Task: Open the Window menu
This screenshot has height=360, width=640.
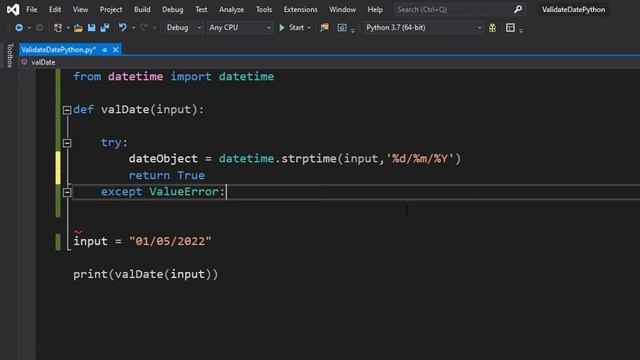Action: pyautogui.click(x=342, y=9)
